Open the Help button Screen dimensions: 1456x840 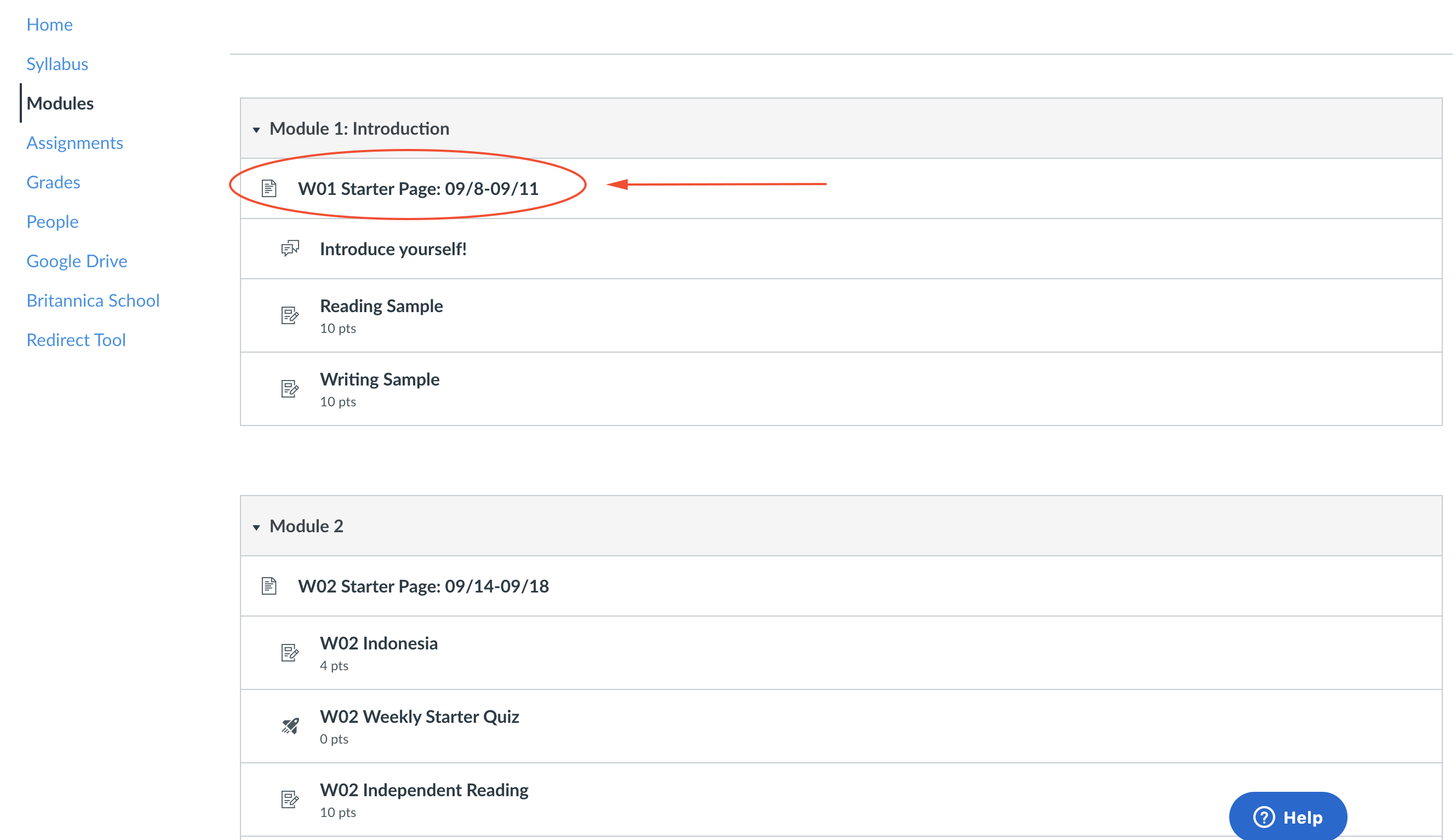[1287, 816]
